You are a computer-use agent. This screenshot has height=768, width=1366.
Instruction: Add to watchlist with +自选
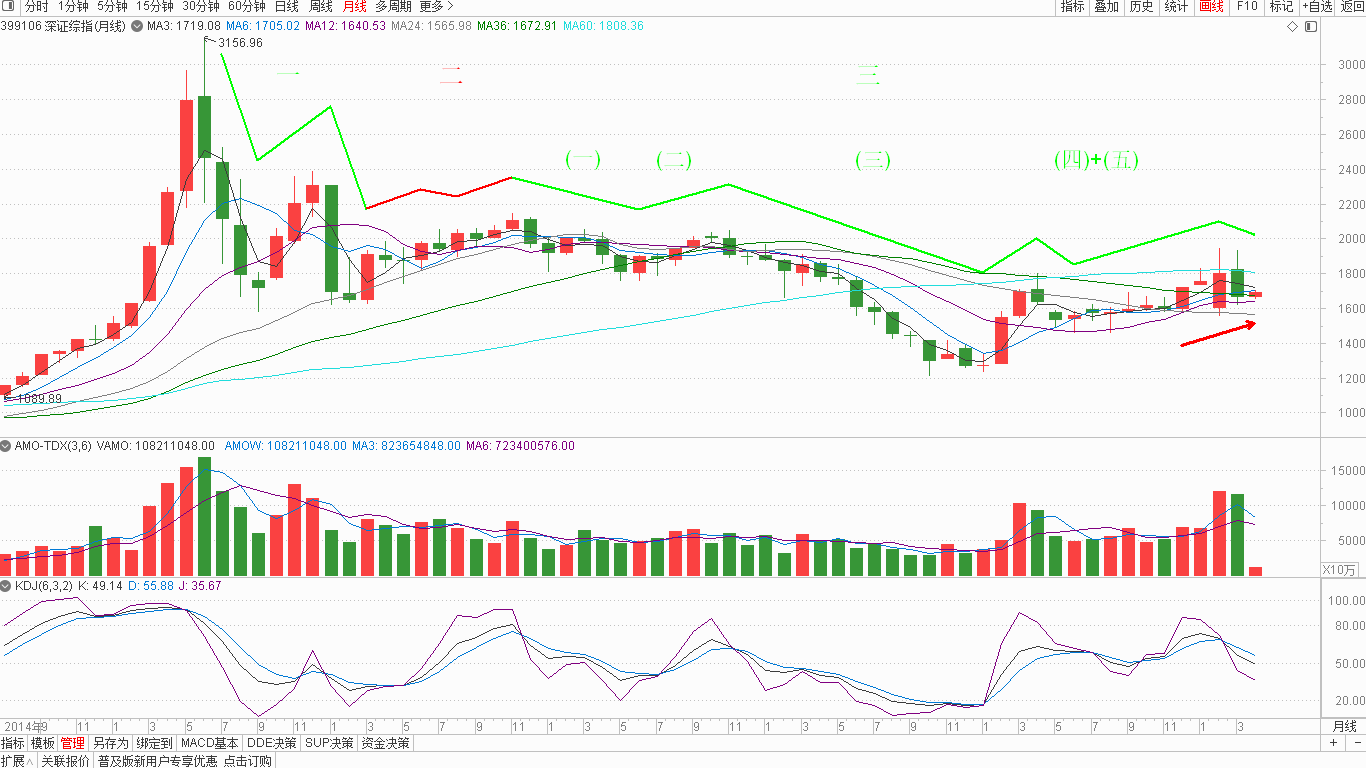pos(1317,6)
